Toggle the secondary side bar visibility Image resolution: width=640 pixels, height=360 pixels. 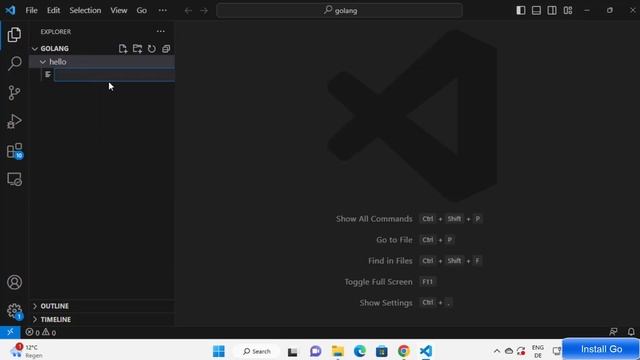[x=552, y=10]
